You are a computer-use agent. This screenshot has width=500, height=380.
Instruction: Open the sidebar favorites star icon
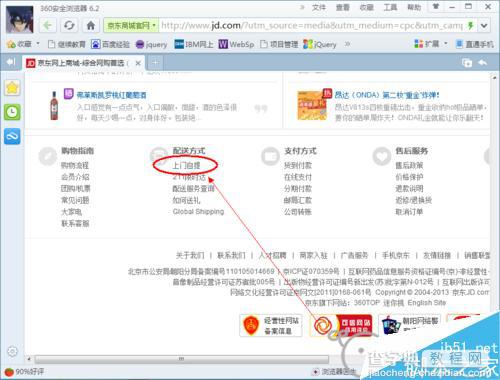(12, 88)
